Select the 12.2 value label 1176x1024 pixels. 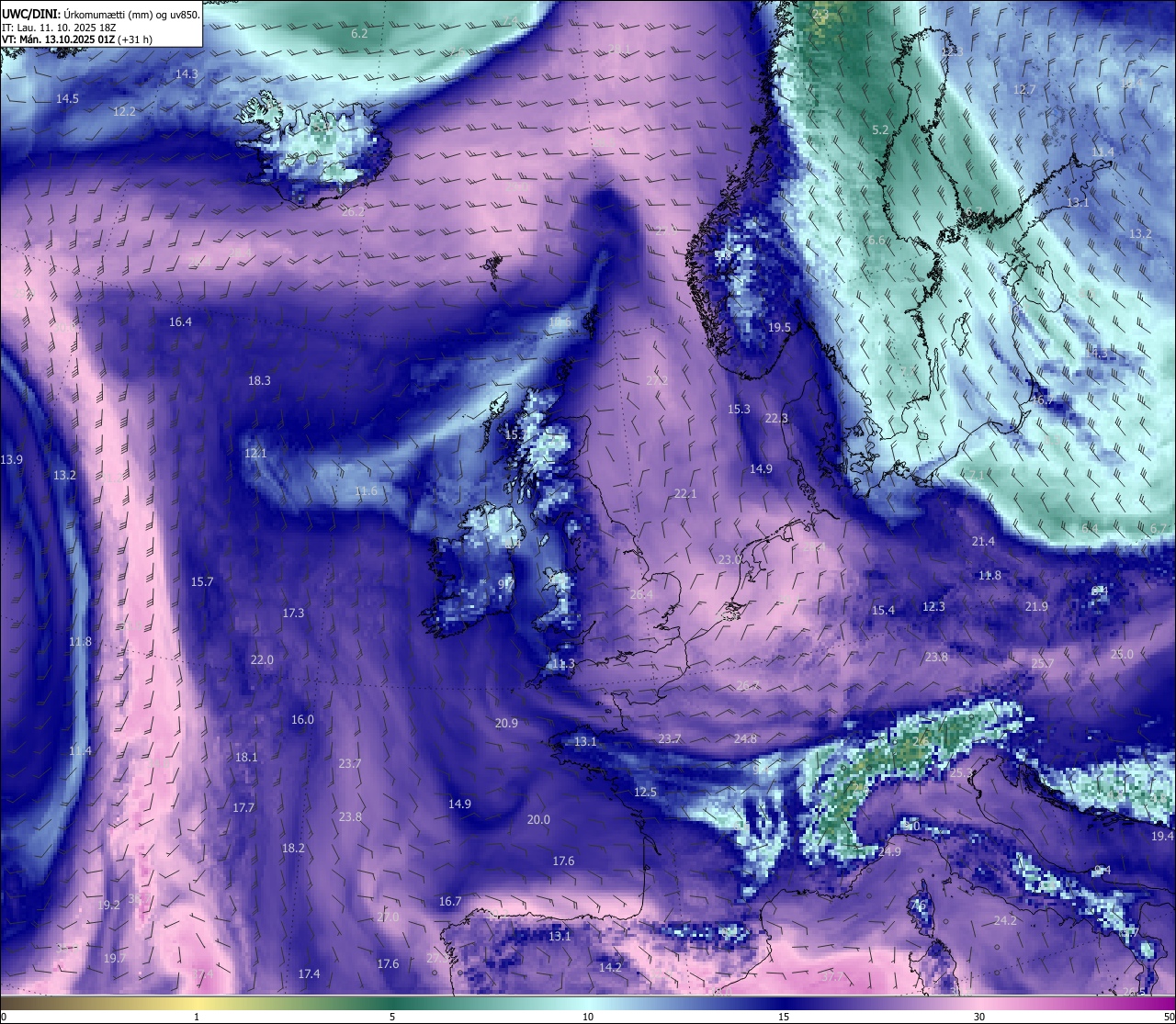tap(124, 111)
